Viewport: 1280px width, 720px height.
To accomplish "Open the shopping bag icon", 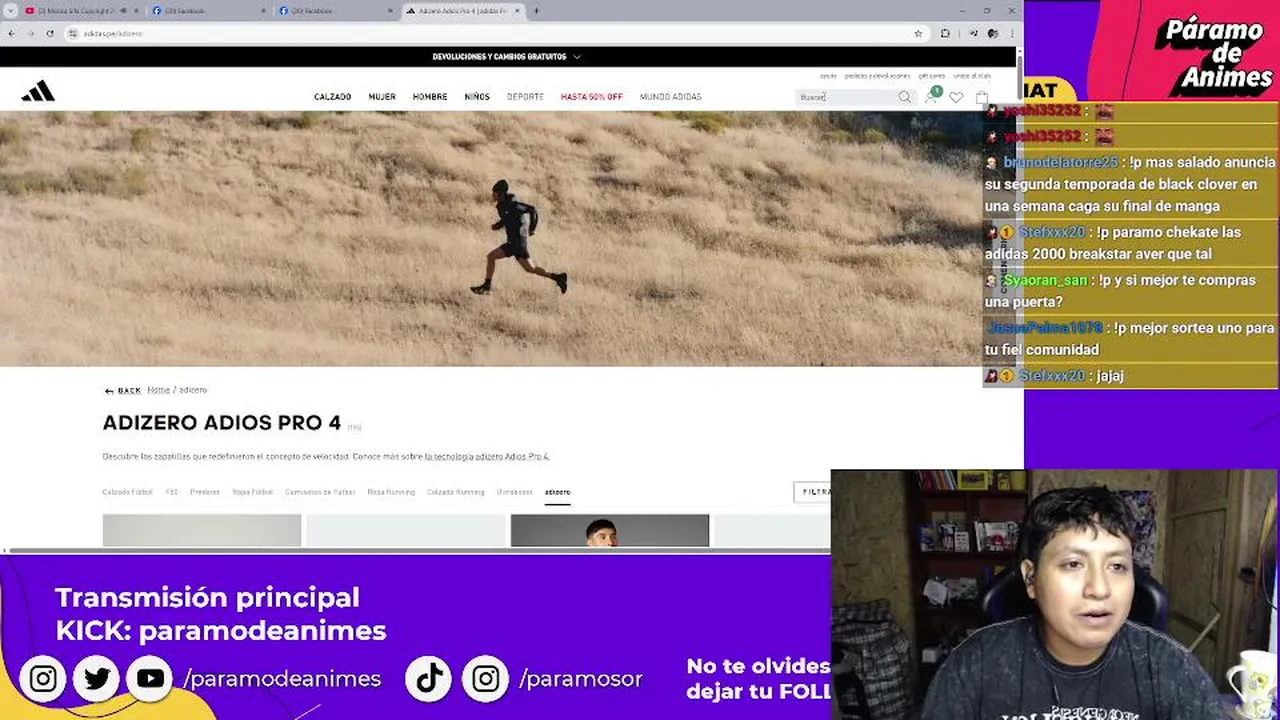I will click(981, 97).
